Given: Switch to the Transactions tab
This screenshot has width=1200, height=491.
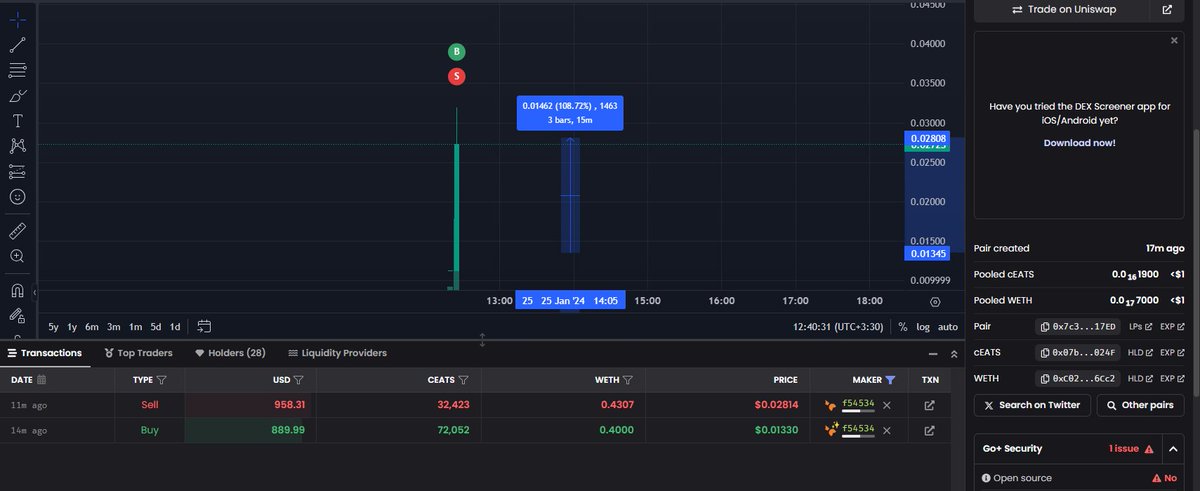Looking at the screenshot, I should (46, 353).
